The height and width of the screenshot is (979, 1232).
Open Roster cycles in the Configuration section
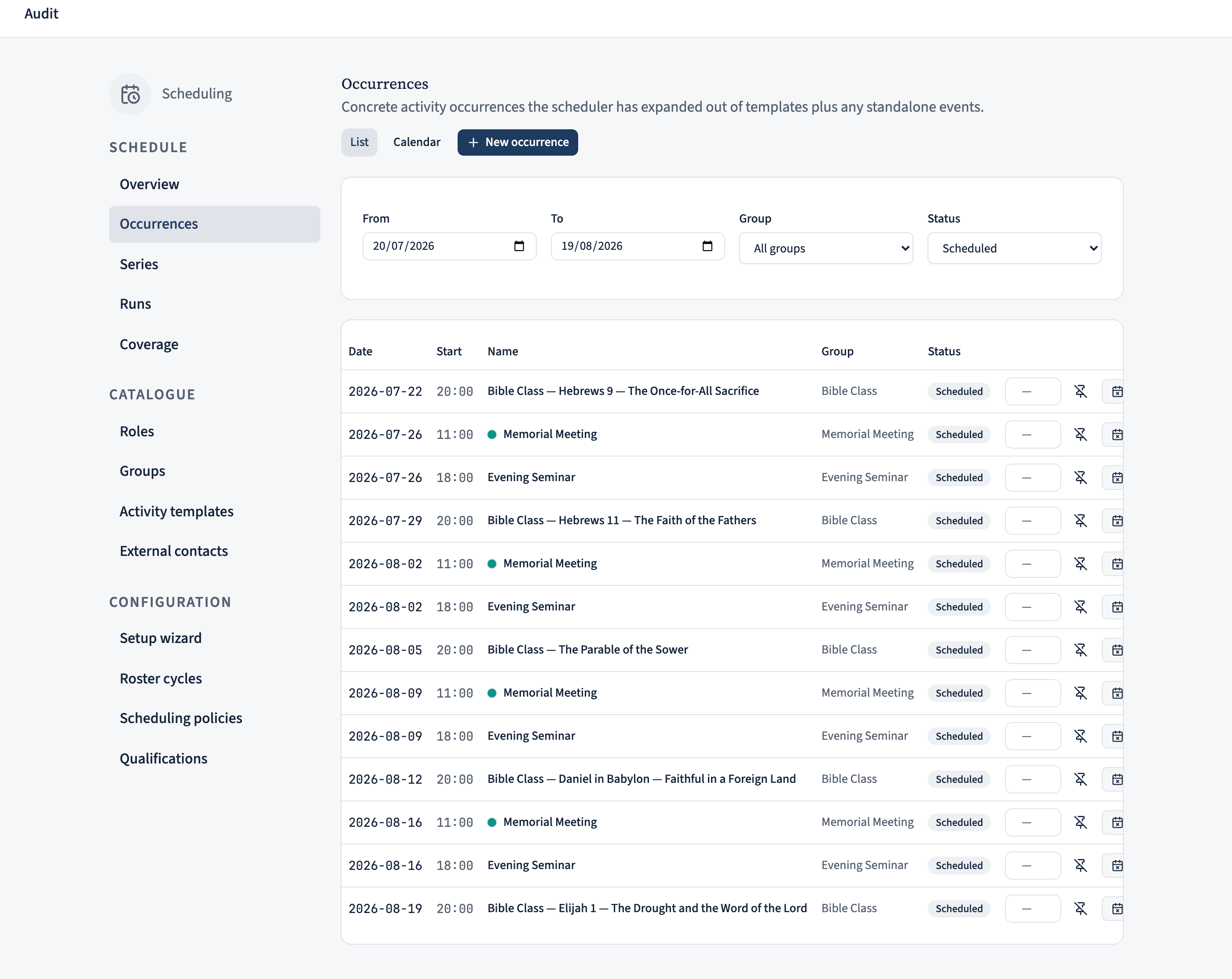214,679
